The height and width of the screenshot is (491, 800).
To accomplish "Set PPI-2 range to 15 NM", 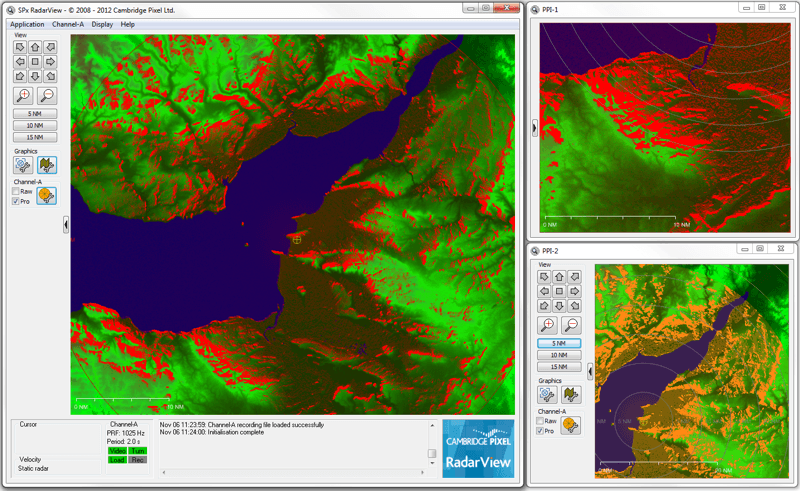I will click(x=559, y=367).
